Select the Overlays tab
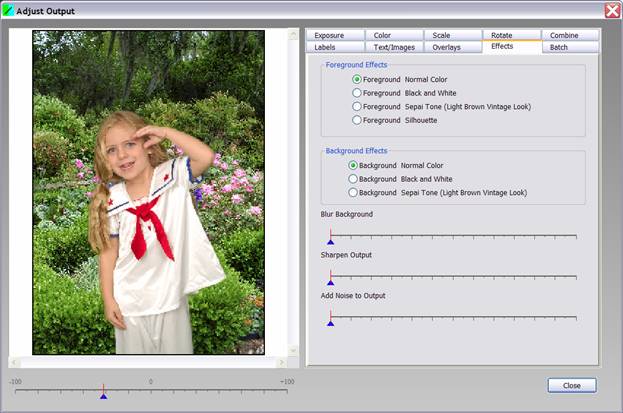623x413 pixels. tap(453, 47)
